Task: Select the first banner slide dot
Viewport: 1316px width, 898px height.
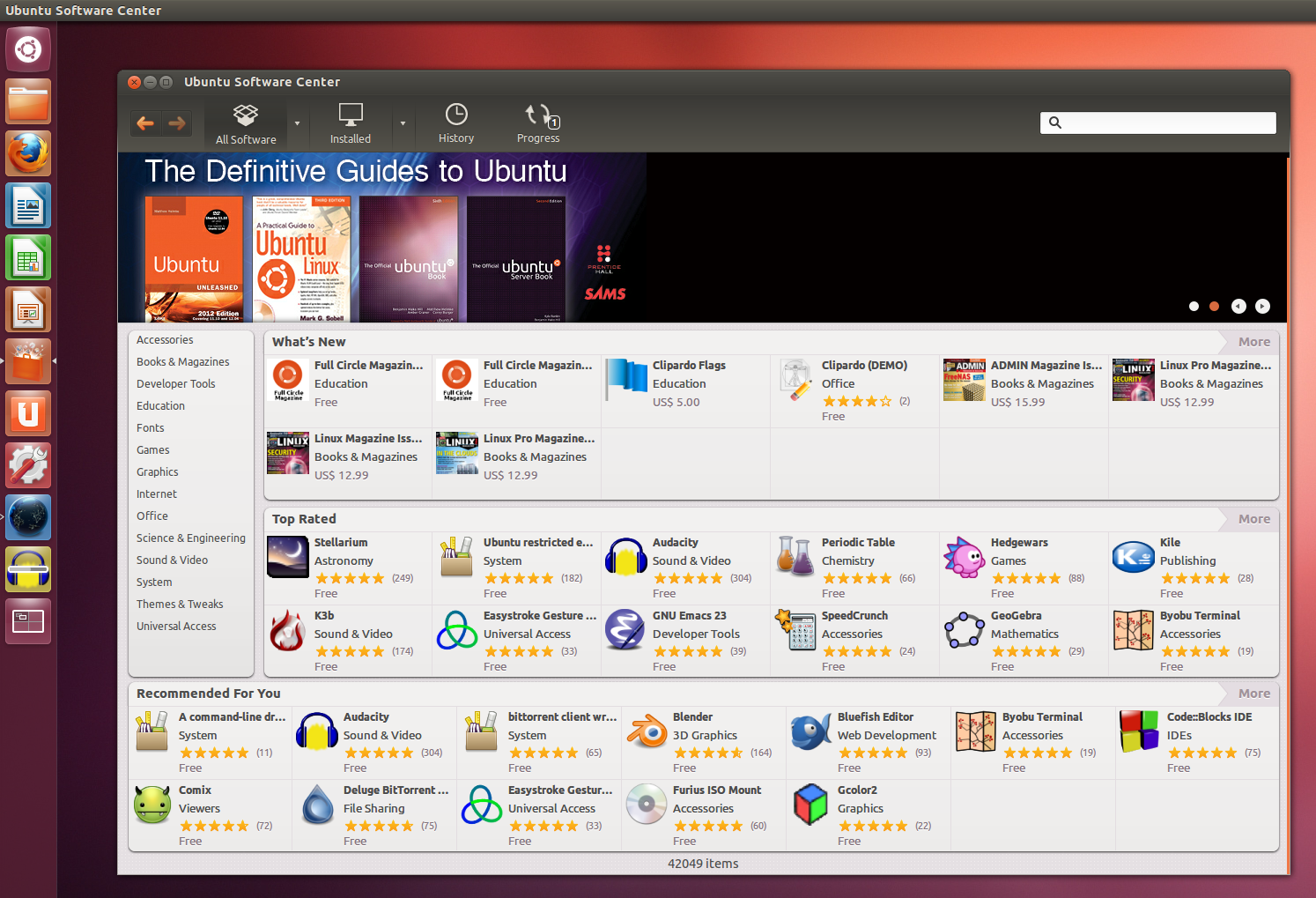Action: point(1194,307)
